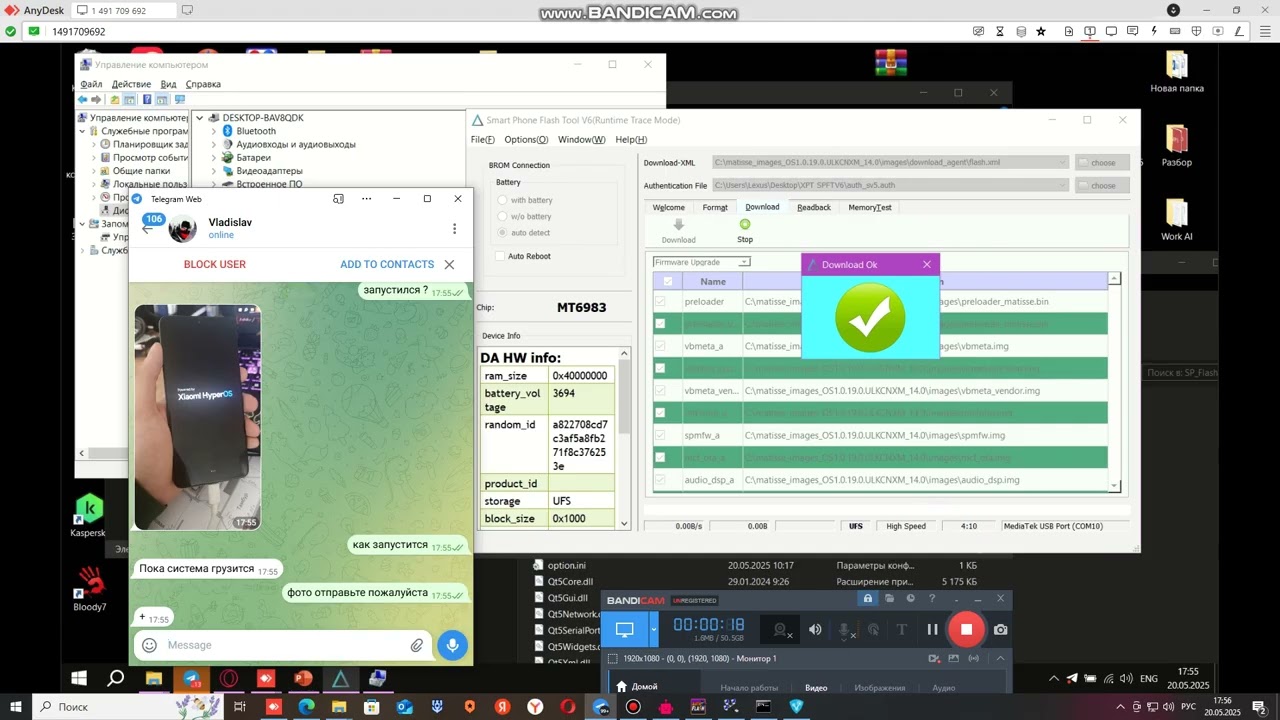1280x720 pixels.
Task: Toggle Bandicam mouse cursor effect icon
Action: point(873,629)
